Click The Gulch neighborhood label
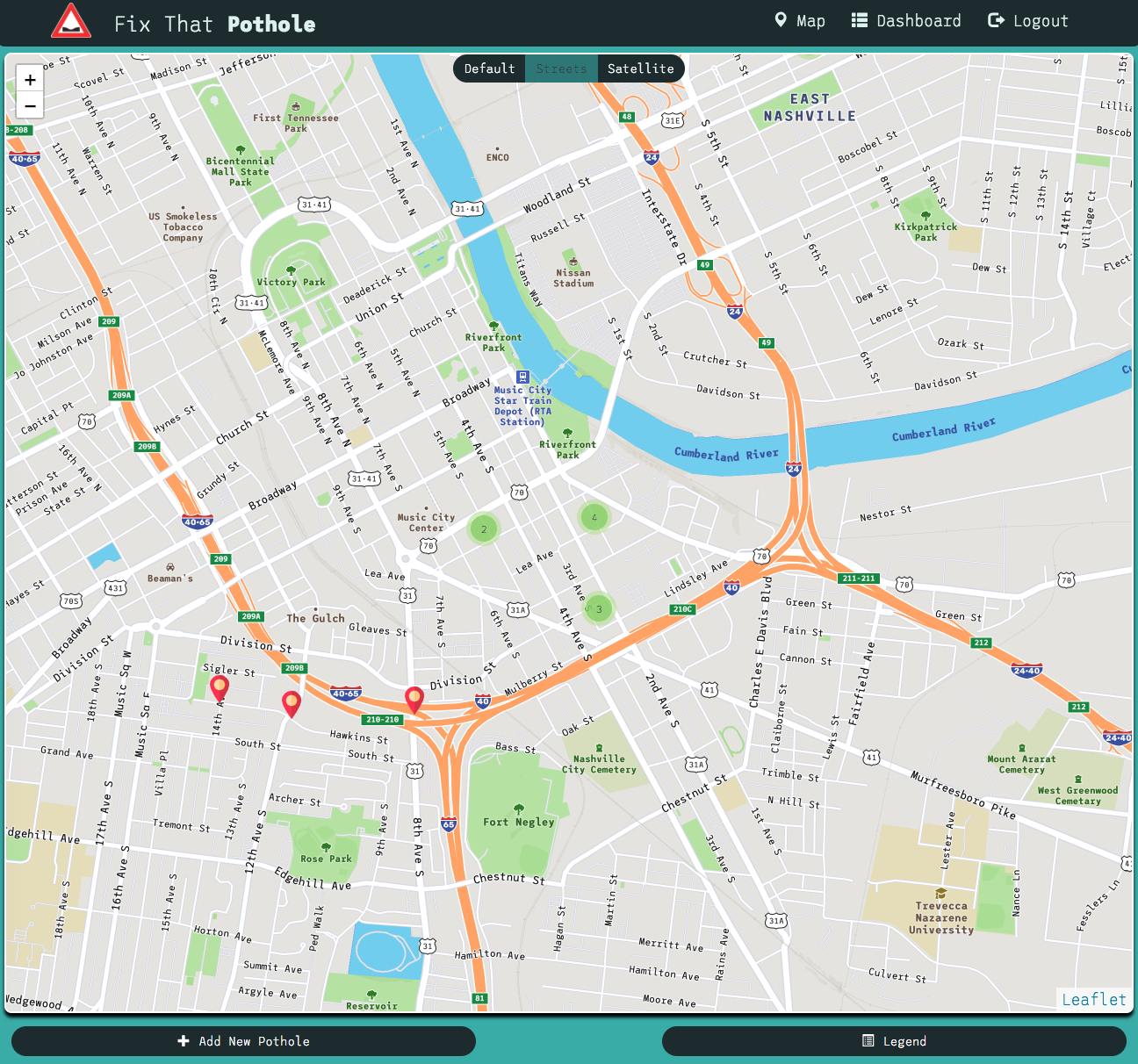The height and width of the screenshot is (1064, 1138). (315, 618)
